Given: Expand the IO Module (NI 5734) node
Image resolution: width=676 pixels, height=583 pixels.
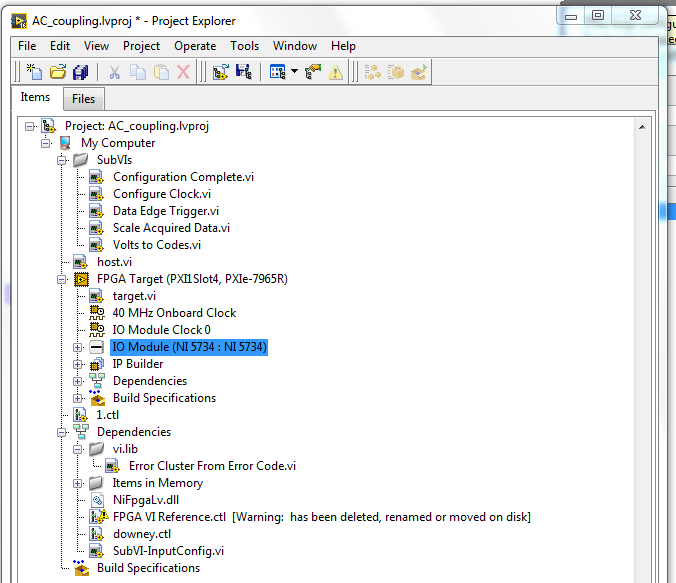Looking at the screenshot, I should (79, 347).
